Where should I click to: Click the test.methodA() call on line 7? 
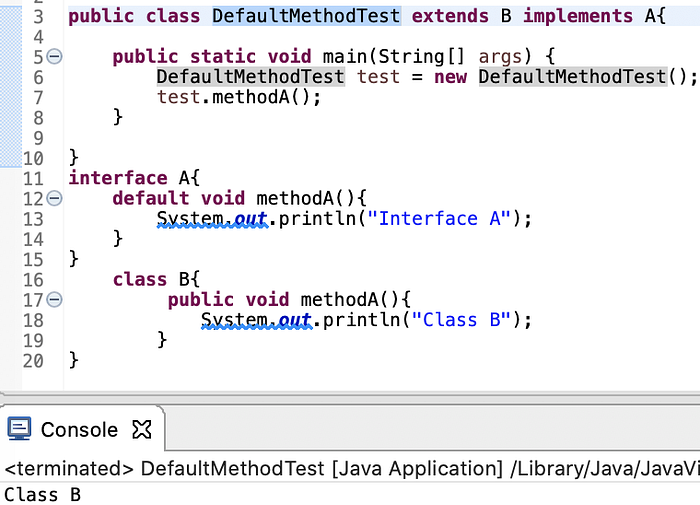pos(239,97)
